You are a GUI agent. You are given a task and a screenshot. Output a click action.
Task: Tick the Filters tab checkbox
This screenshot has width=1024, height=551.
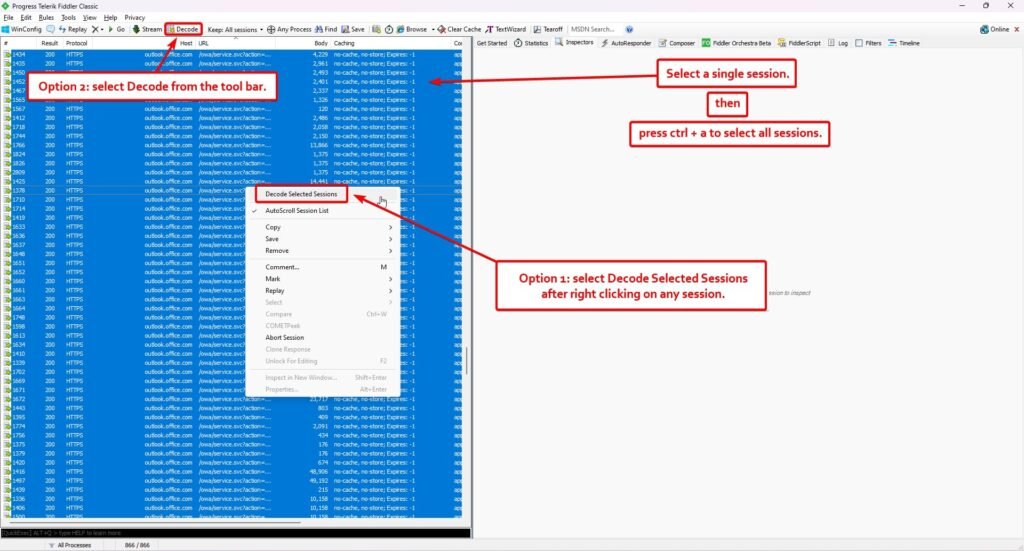tap(859, 43)
